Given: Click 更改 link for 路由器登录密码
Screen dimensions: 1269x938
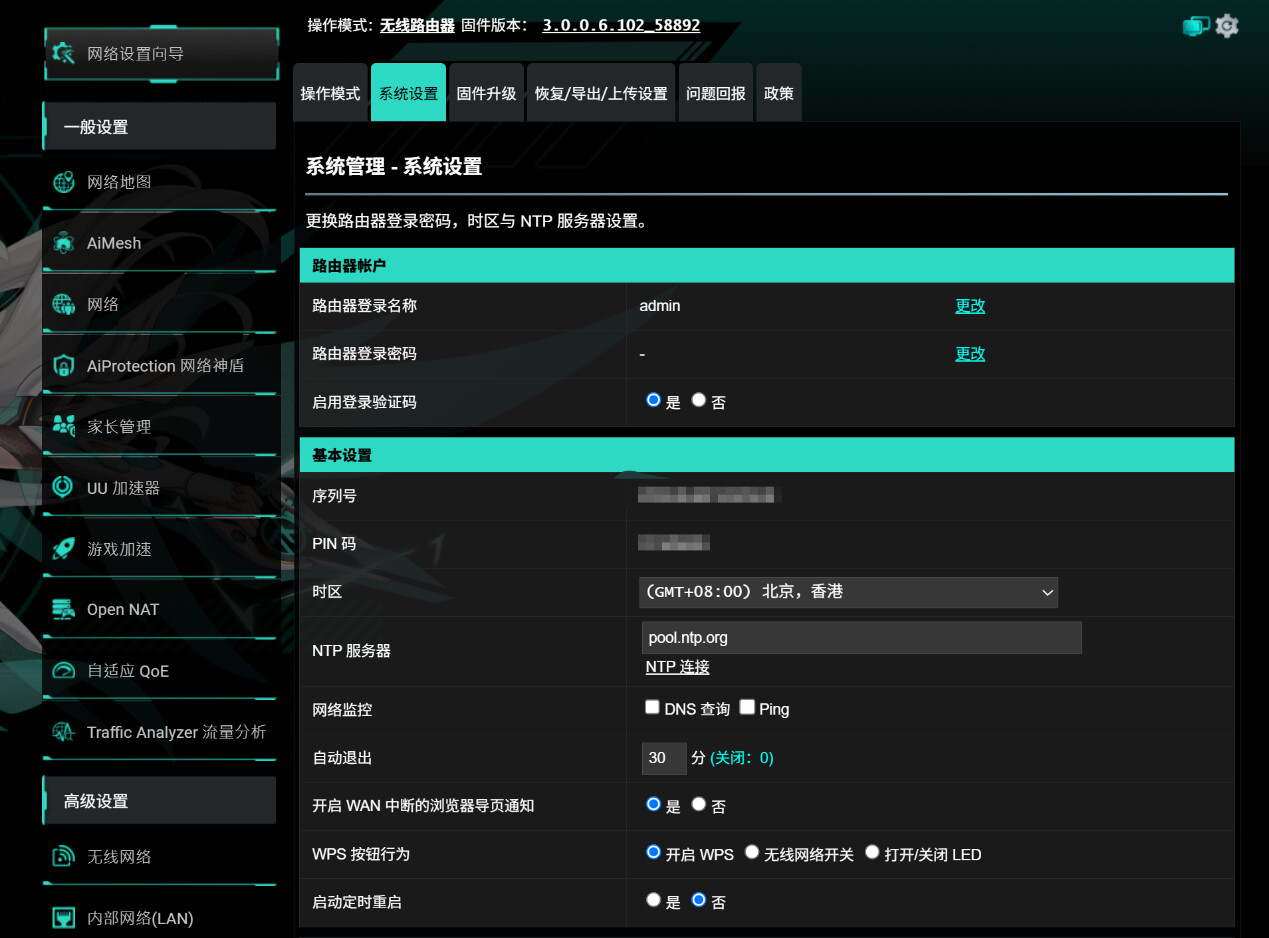Looking at the screenshot, I should 970,354.
